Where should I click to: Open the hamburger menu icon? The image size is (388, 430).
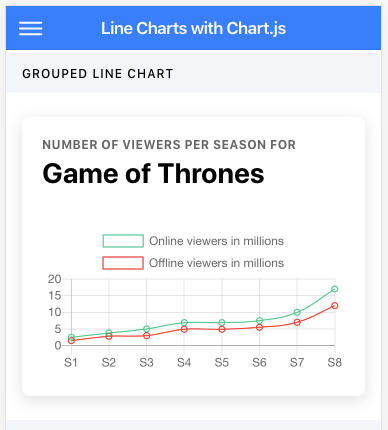tap(30, 28)
